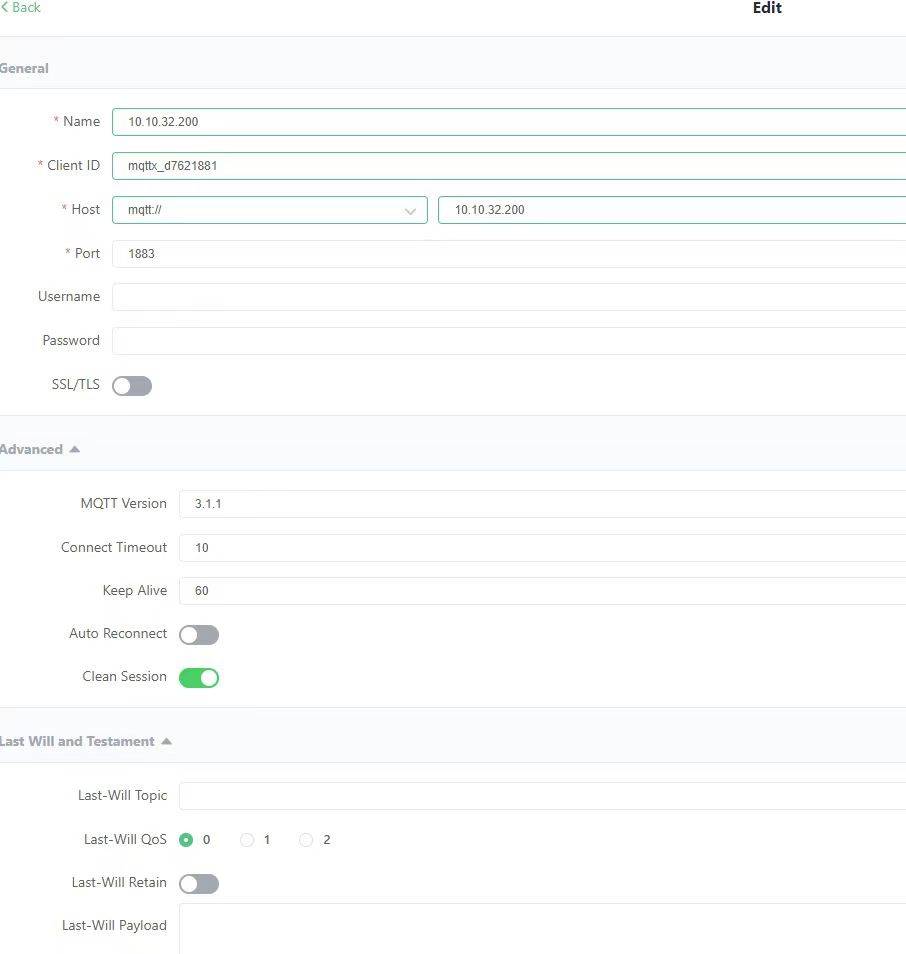The image size is (906, 954).
Task: Select Last-Will QoS 0 radio button
Action: click(186, 840)
